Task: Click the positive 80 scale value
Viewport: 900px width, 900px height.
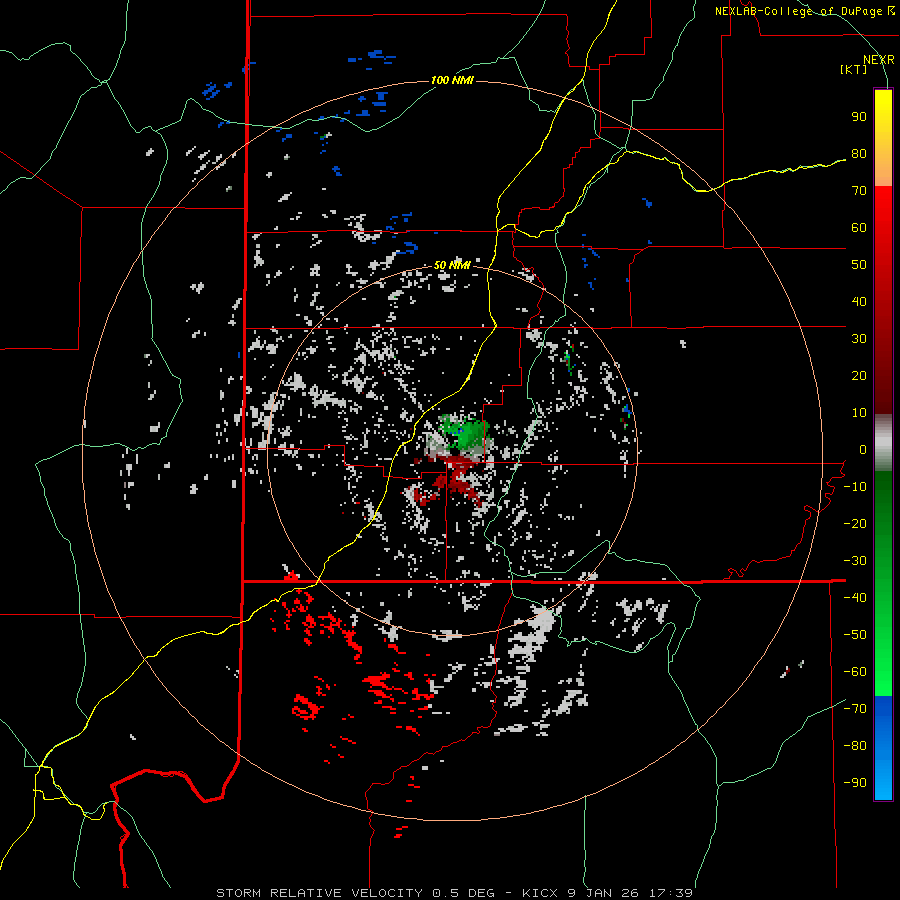Action: coord(859,154)
